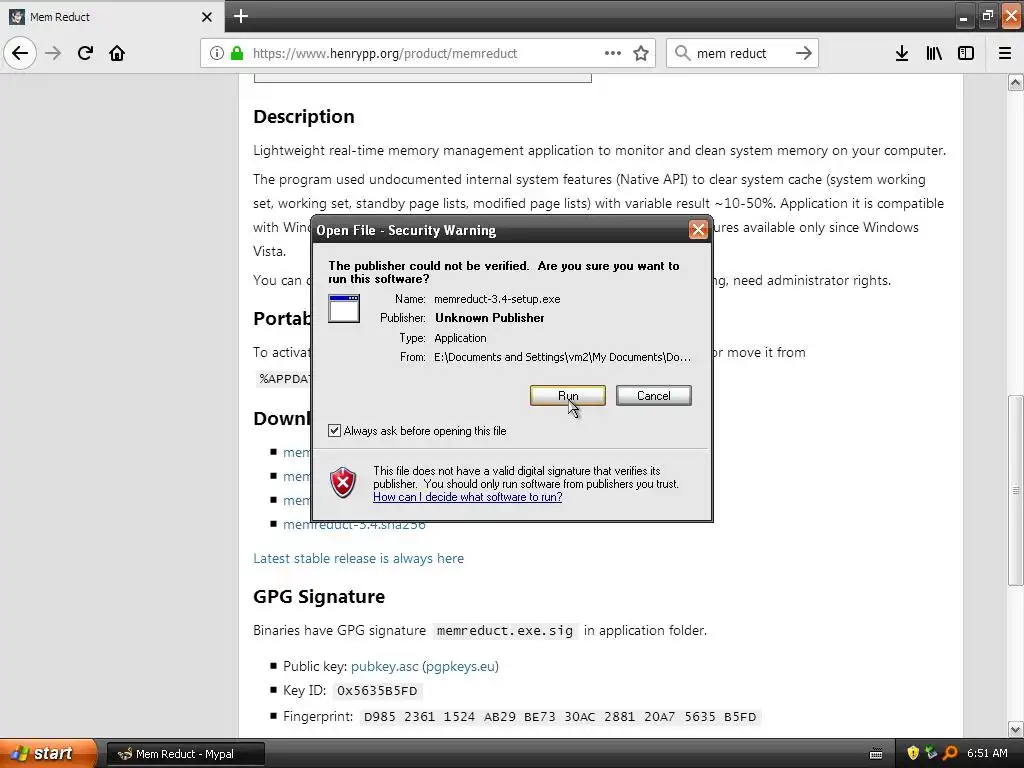Screen dimensions: 1024x768
Task: Open the pubkey.asc link
Action: [384, 666]
